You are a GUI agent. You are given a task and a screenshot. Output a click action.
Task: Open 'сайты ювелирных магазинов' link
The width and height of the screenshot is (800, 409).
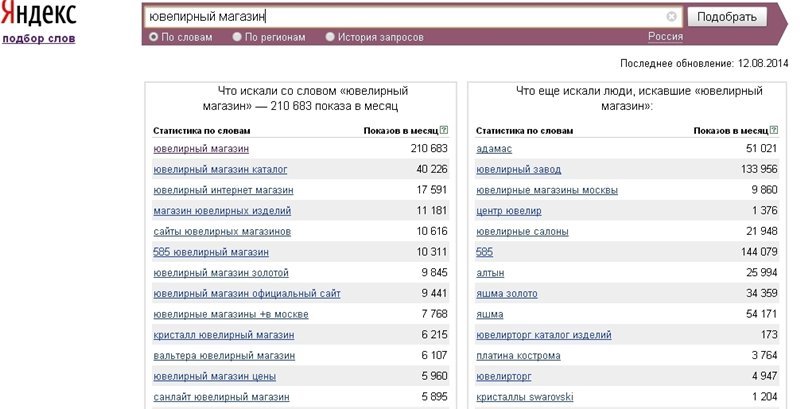pos(222,232)
